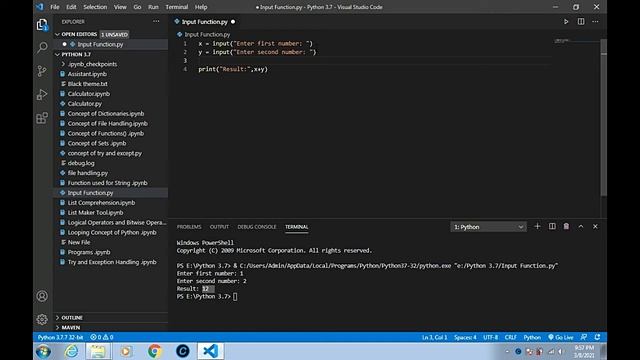
Task: Open debug.log in the explorer
Action: (x=81, y=163)
